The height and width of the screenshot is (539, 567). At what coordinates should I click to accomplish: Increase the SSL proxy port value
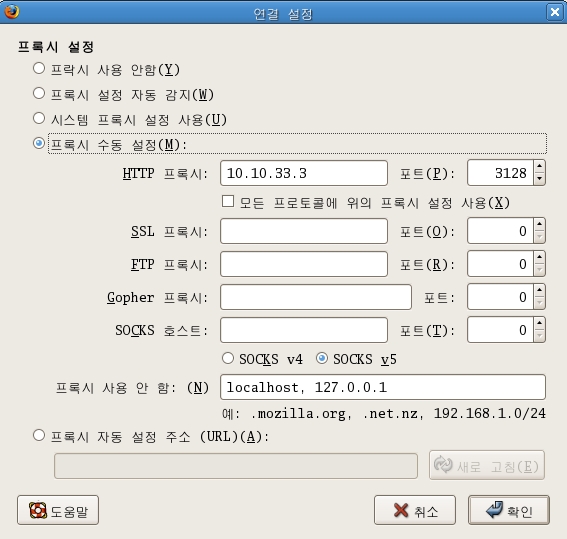tap(540, 224)
